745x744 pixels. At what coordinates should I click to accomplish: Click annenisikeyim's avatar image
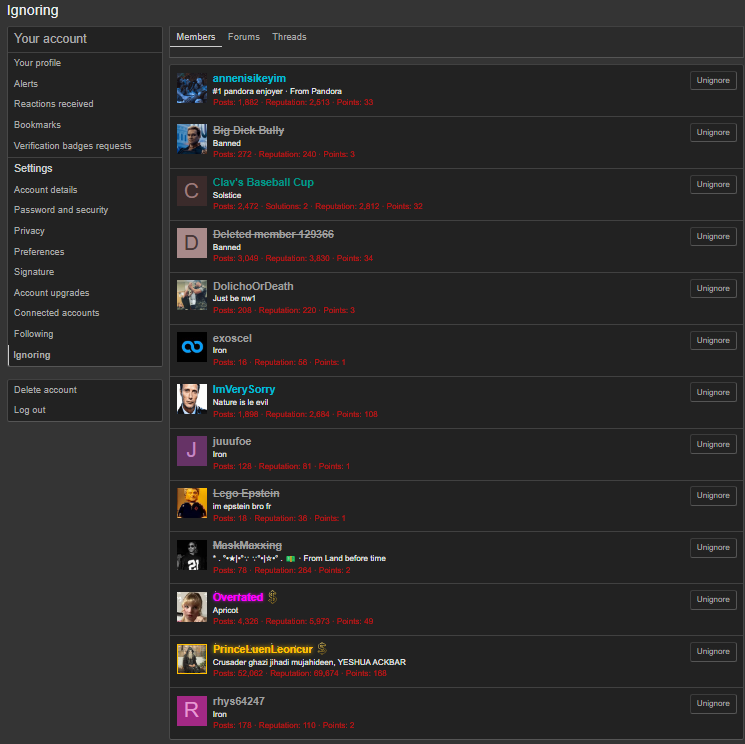[192, 87]
